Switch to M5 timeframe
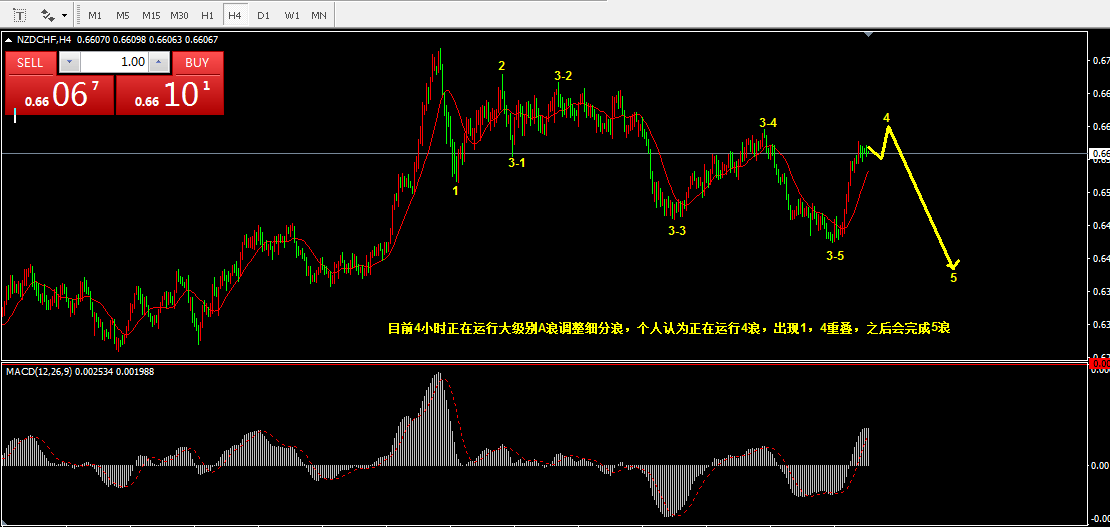Screen dimensions: 1110x527 [122, 15]
